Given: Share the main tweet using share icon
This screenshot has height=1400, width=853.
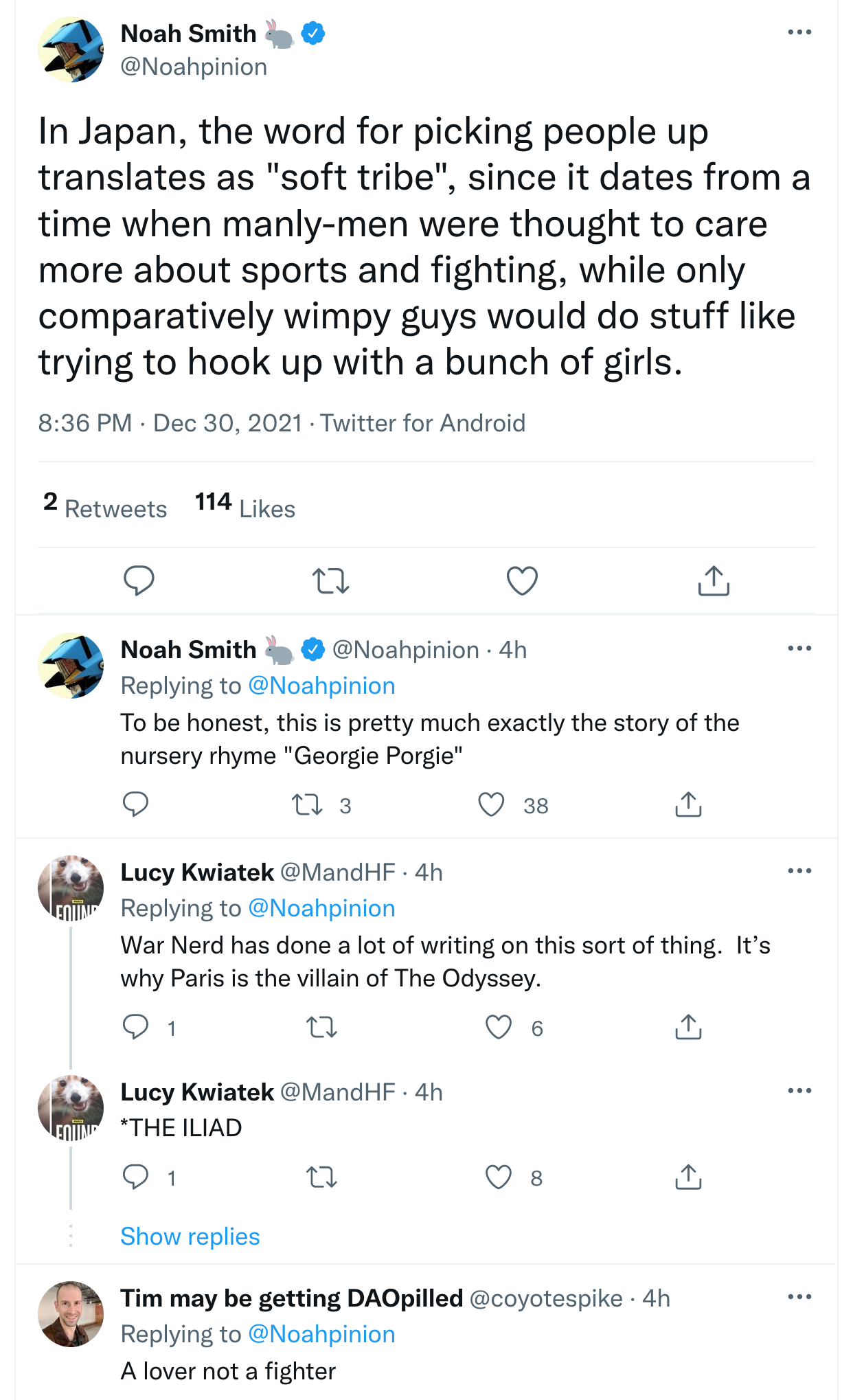Looking at the screenshot, I should click(714, 581).
